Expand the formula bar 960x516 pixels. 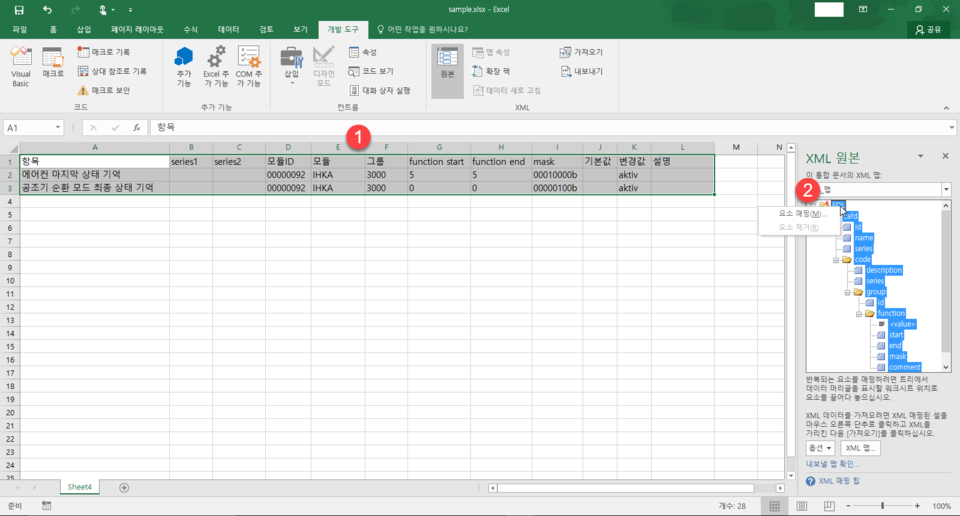[951, 127]
